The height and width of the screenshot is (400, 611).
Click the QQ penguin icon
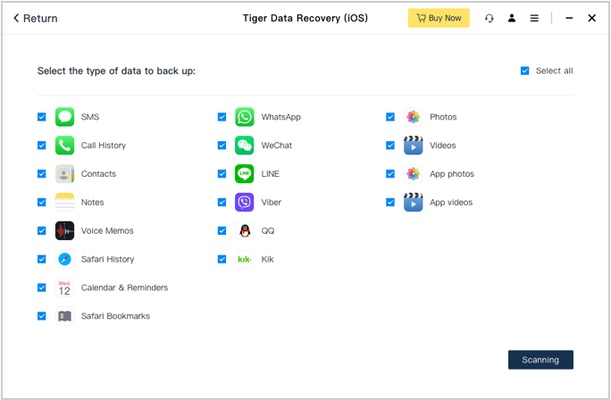point(244,231)
